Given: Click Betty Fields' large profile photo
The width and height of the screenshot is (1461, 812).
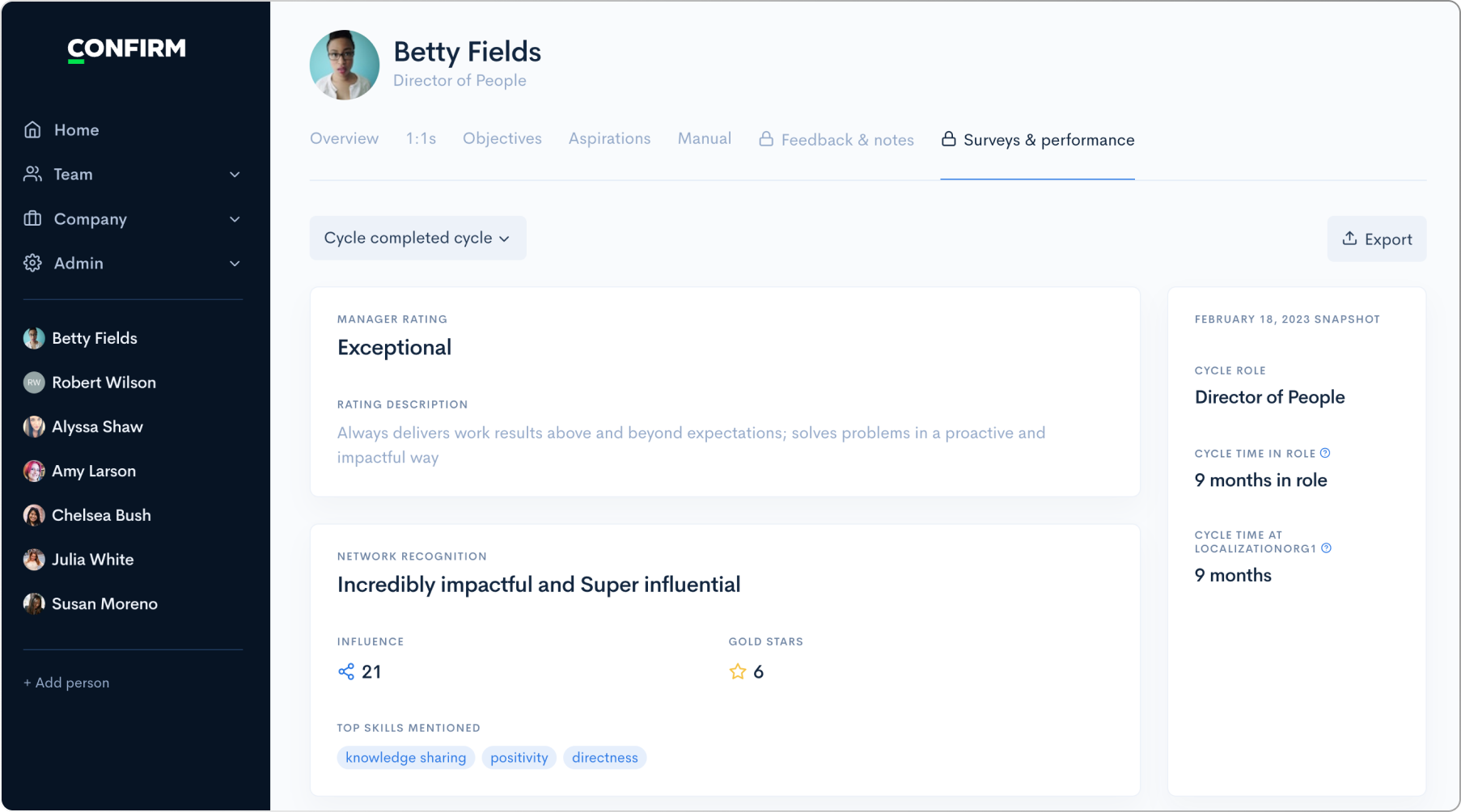Looking at the screenshot, I should click(x=345, y=66).
